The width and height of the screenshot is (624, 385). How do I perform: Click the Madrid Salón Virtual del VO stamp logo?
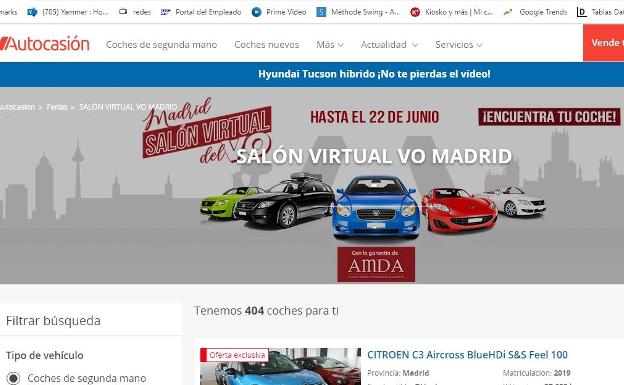207,131
